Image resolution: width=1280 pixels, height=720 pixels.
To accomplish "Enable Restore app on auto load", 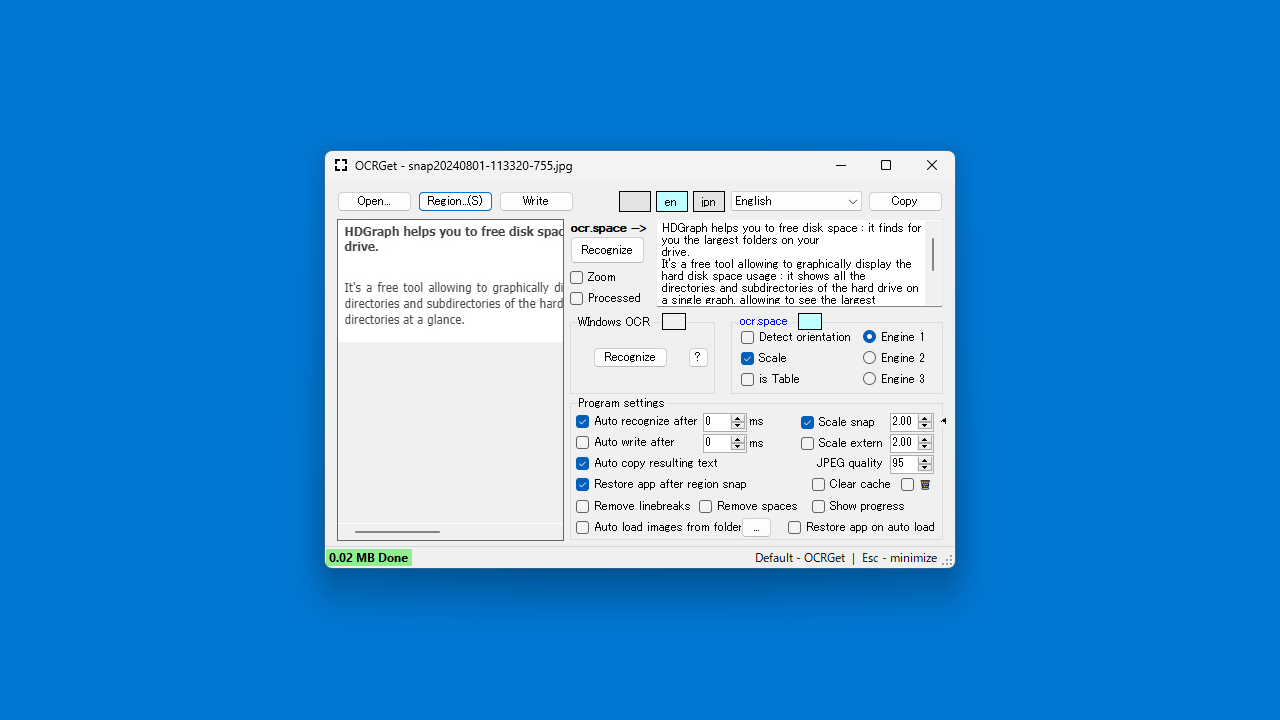I will [795, 527].
